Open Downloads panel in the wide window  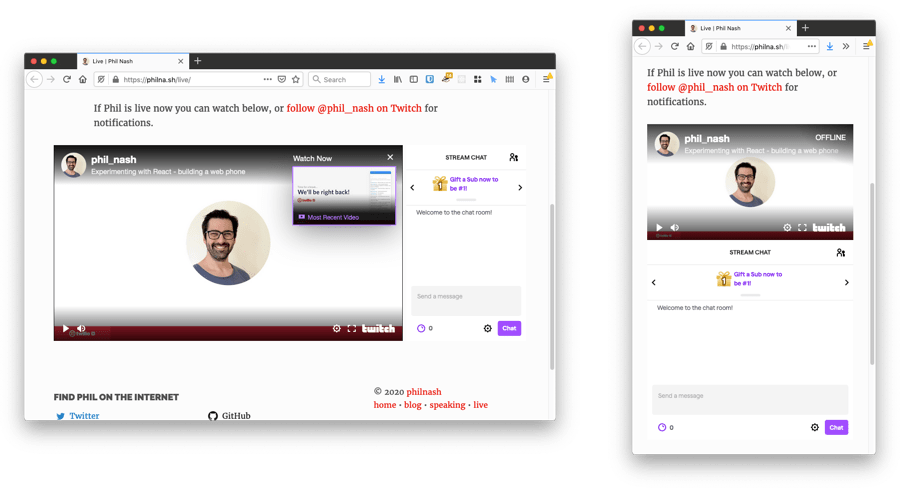(382, 79)
